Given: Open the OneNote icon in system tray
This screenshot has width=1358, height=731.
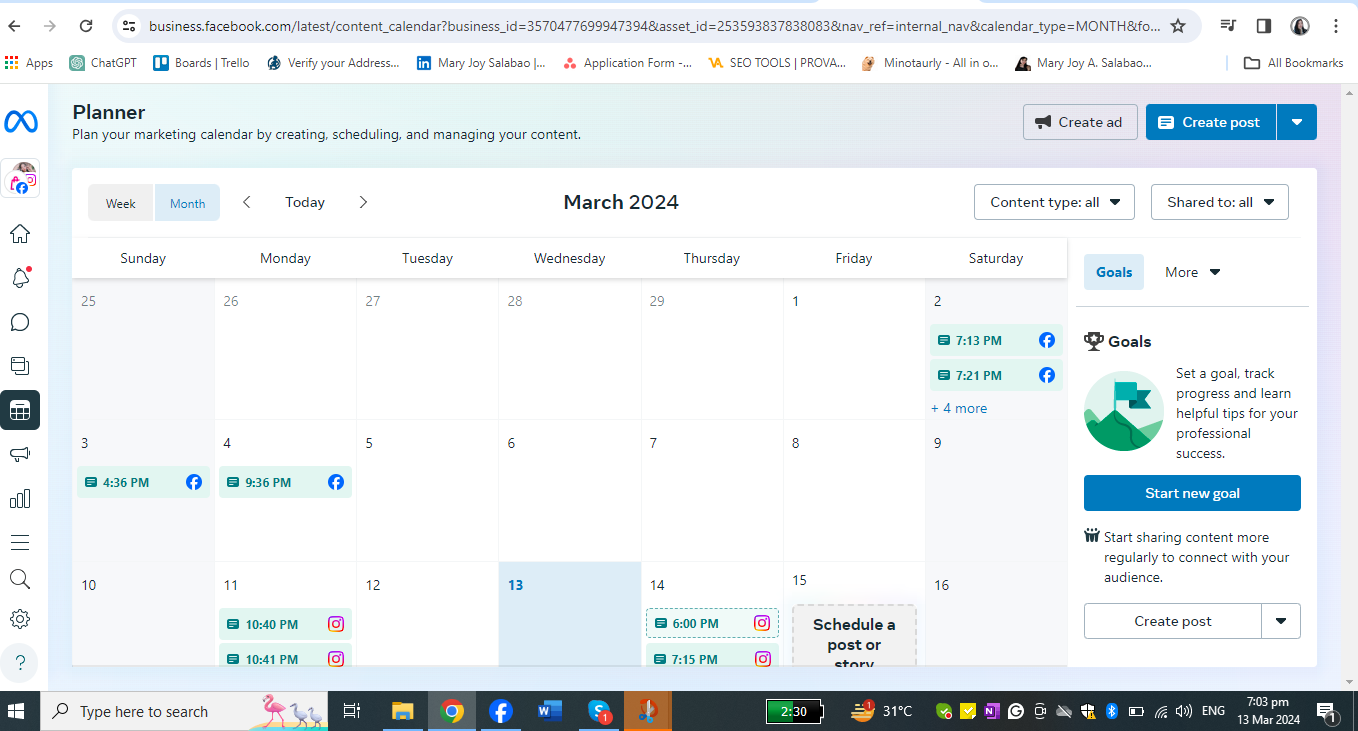Looking at the screenshot, I should point(991,711).
